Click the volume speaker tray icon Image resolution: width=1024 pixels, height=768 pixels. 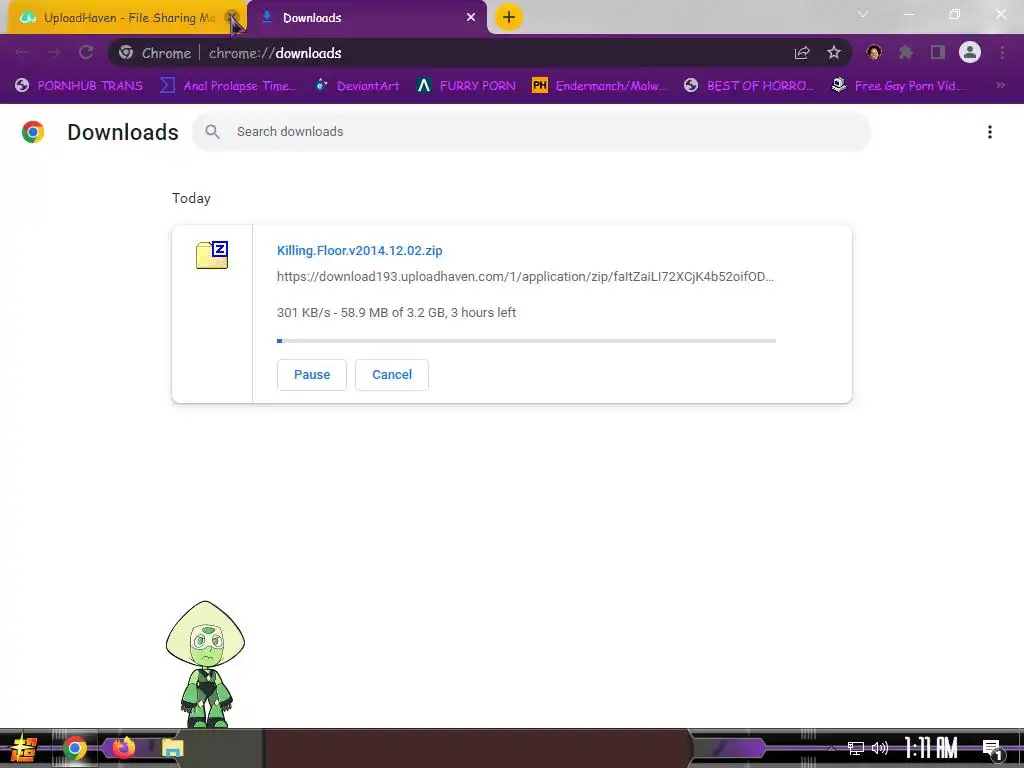[880, 748]
